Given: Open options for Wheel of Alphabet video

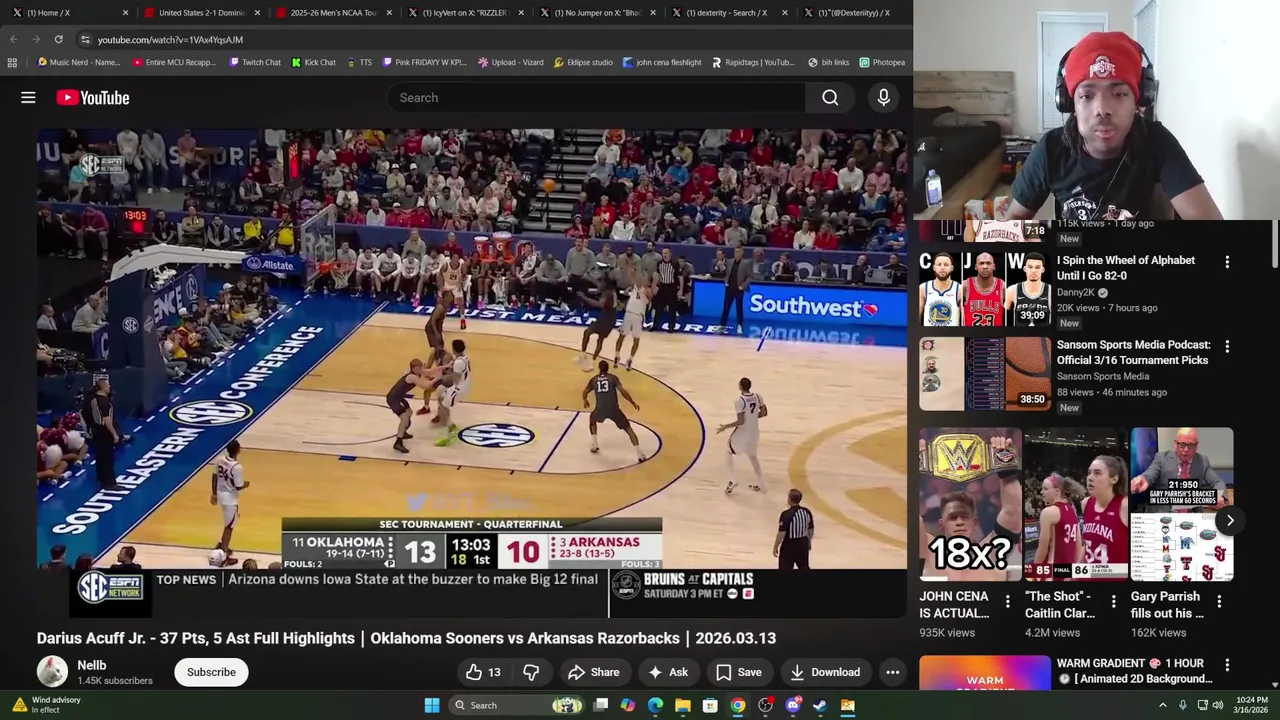Looking at the screenshot, I should tap(1227, 262).
